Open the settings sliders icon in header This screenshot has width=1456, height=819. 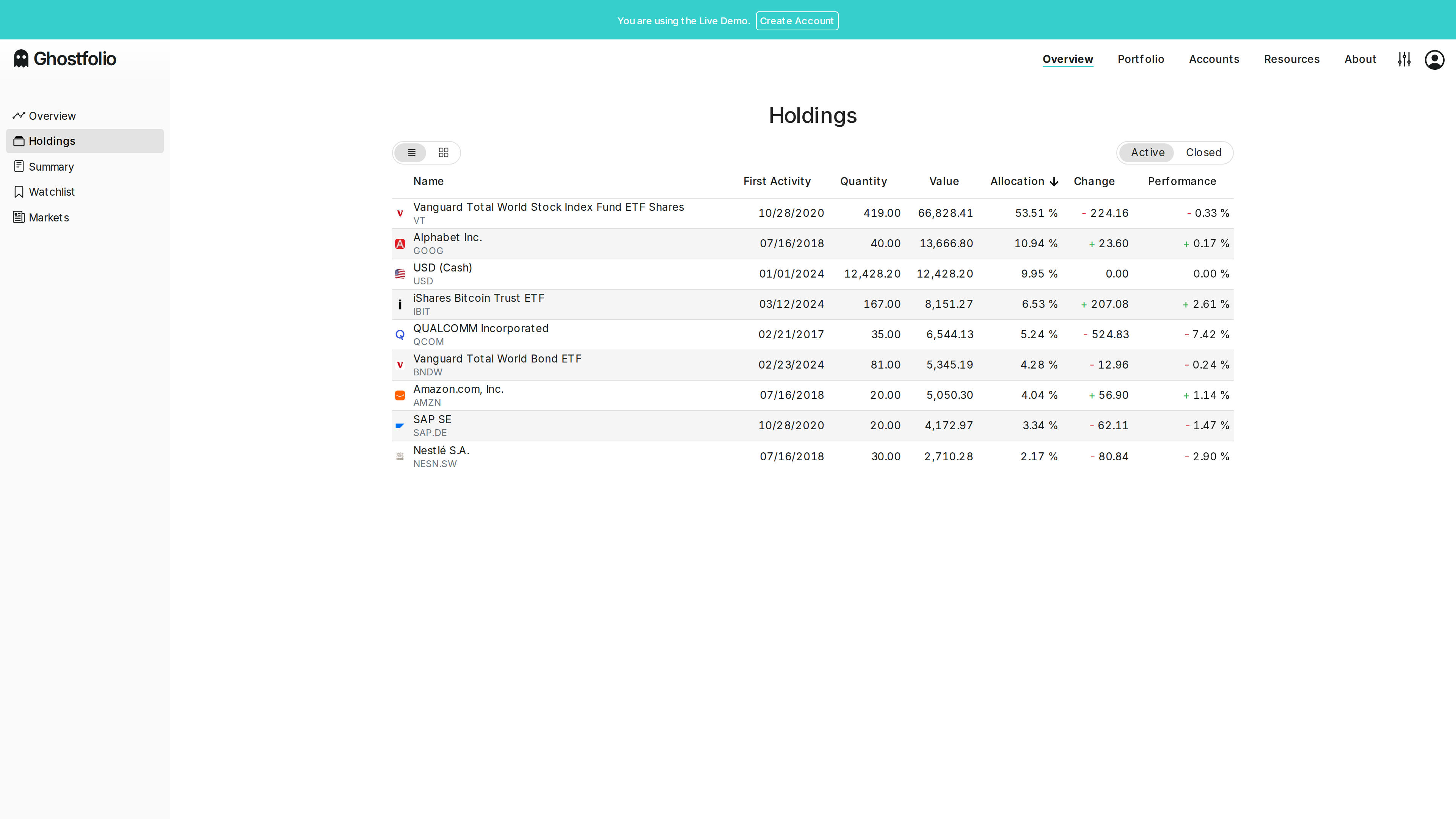coord(1404,59)
